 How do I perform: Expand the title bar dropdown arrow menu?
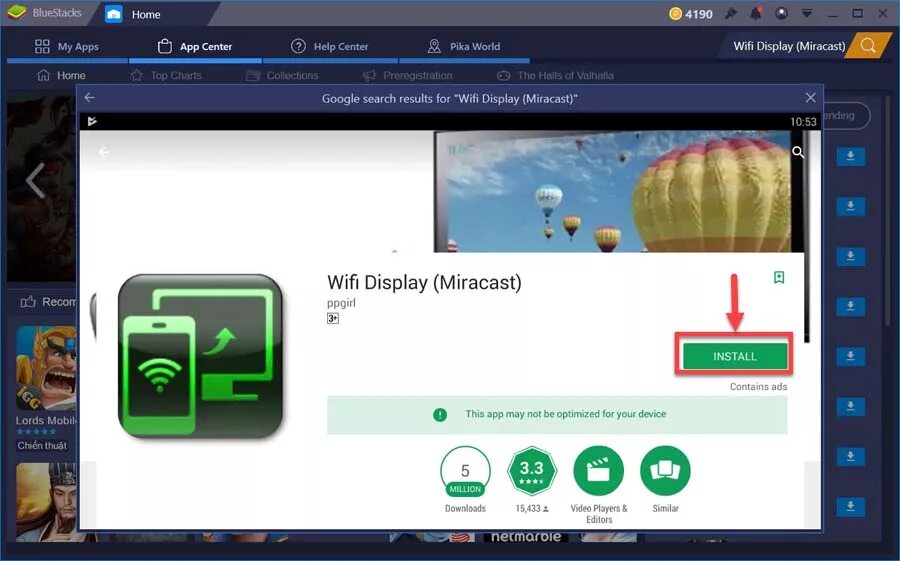pyautogui.click(x=806, y=13)
